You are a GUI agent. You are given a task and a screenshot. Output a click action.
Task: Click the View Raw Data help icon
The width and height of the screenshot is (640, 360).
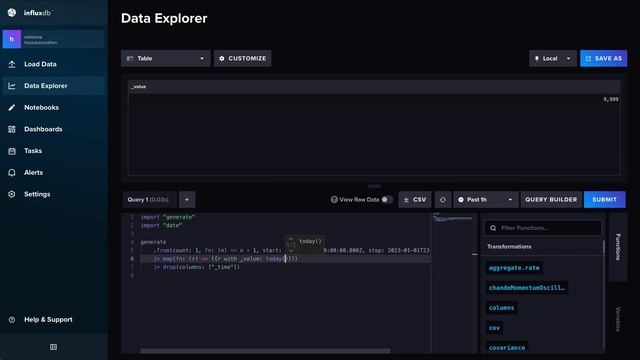click(x=334, y=200)
